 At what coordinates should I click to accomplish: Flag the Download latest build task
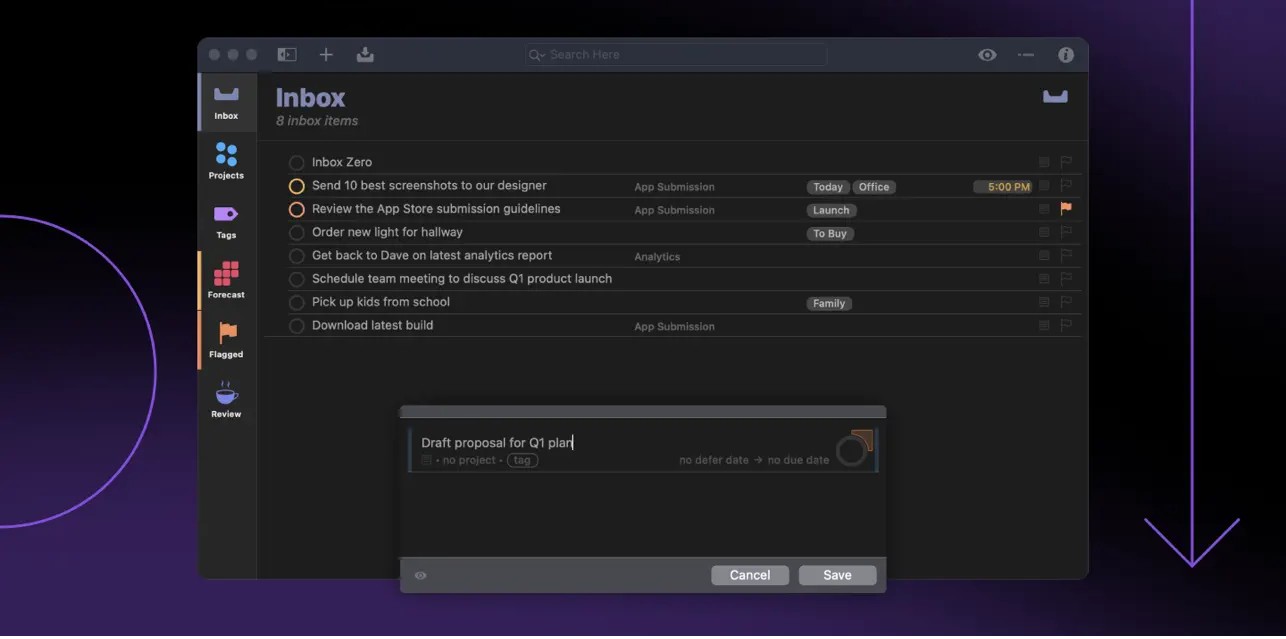pyautogui.click(x=1066, y=325)
